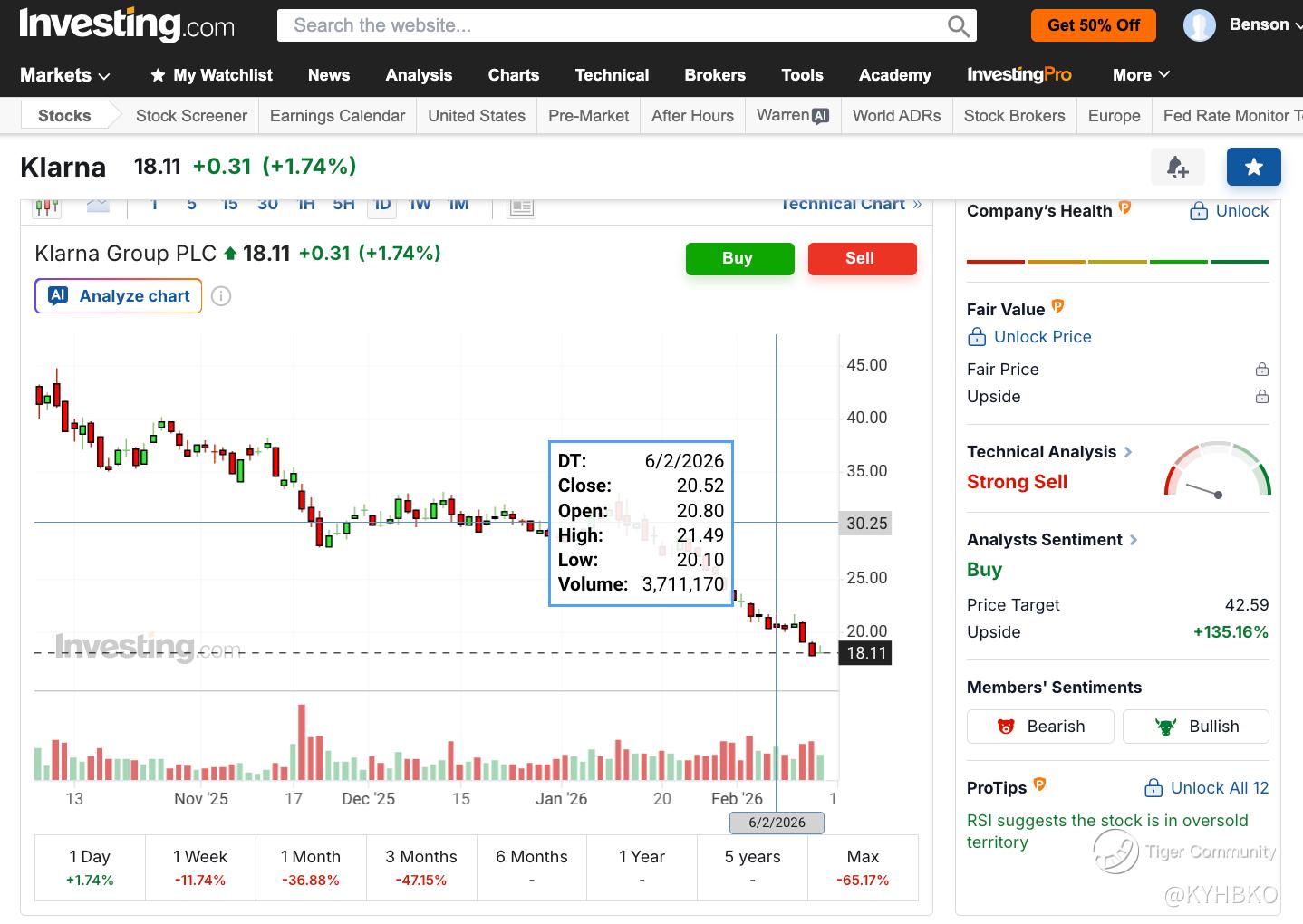The width and height of the screenshot is (1303, 924).
Task: Select the 1D chart interval
Action: point(382,205)
